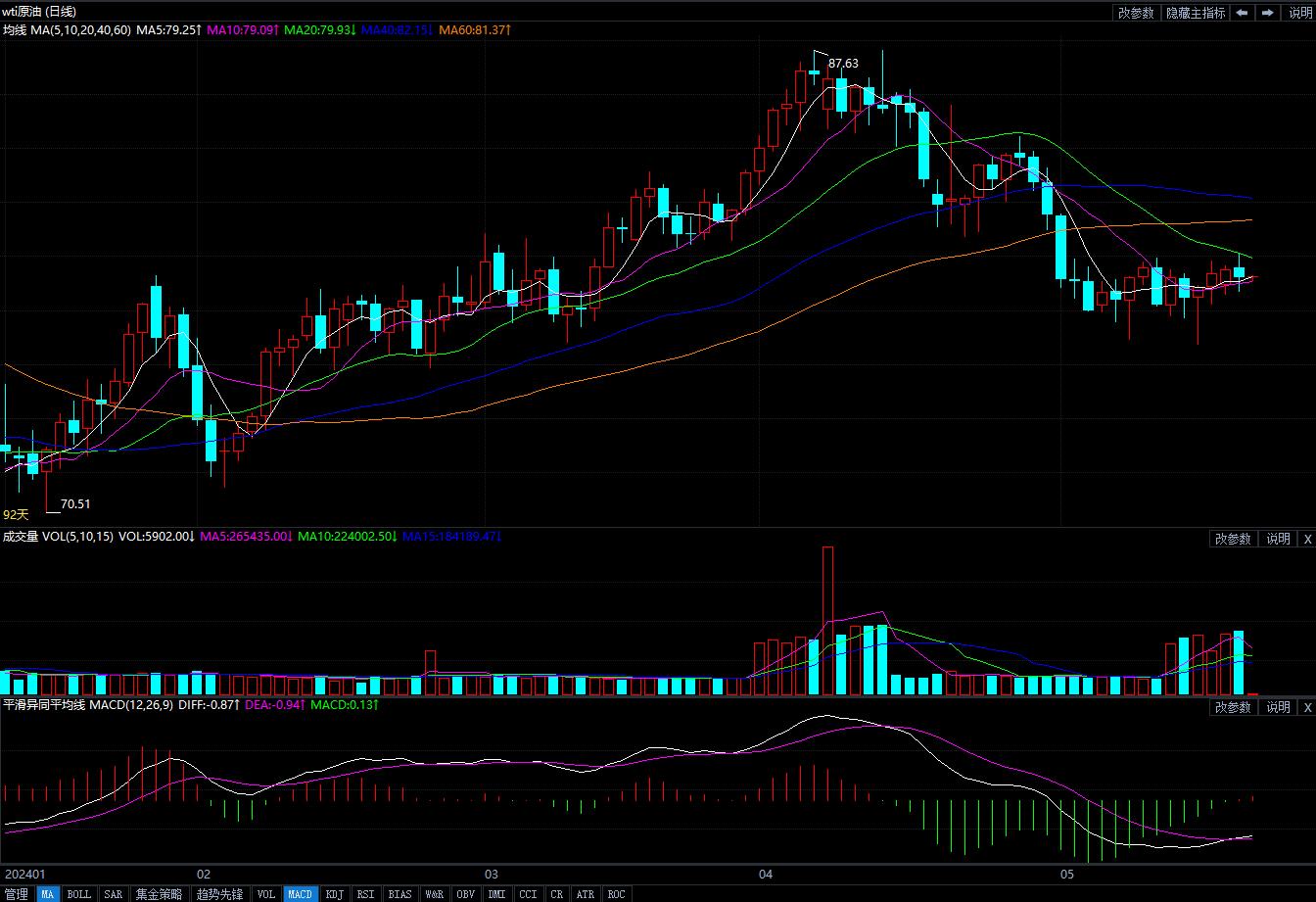
Task: Click the volume MA5:265435.00 value
Action: coord(247,537)
